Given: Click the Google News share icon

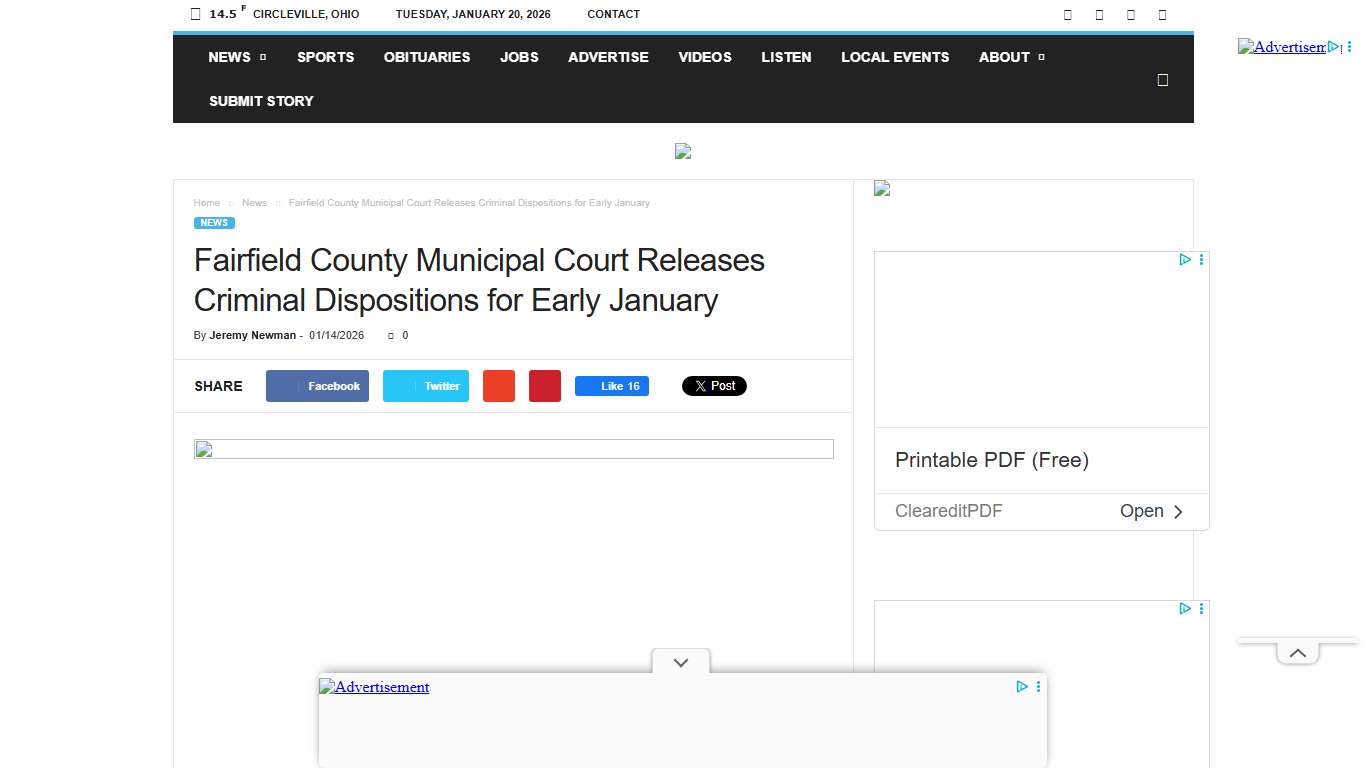Looking at the screenshot, I should [x=498, y=385].
